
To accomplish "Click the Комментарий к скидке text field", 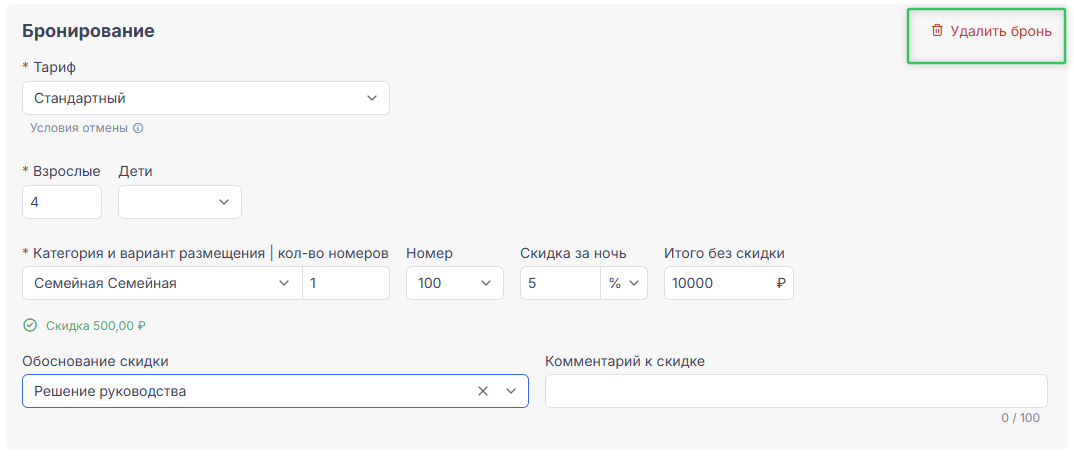I will (x=795, y=391).
